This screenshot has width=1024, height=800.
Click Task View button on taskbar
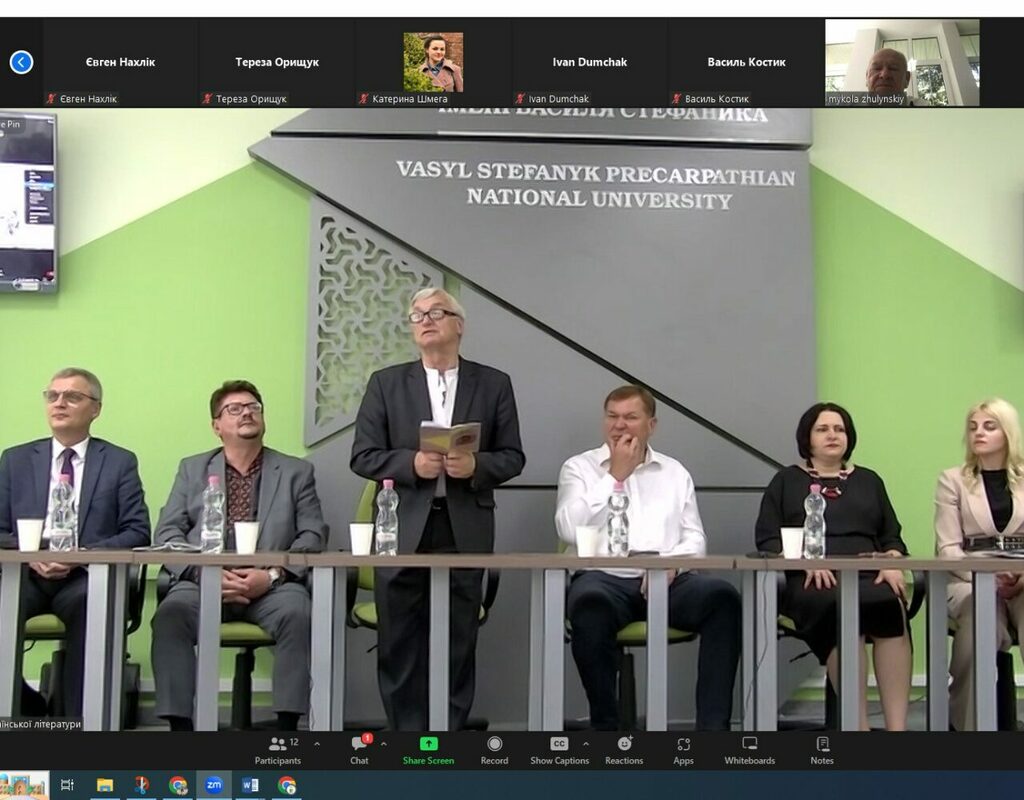pyautogui.click(x=68, y=785)
